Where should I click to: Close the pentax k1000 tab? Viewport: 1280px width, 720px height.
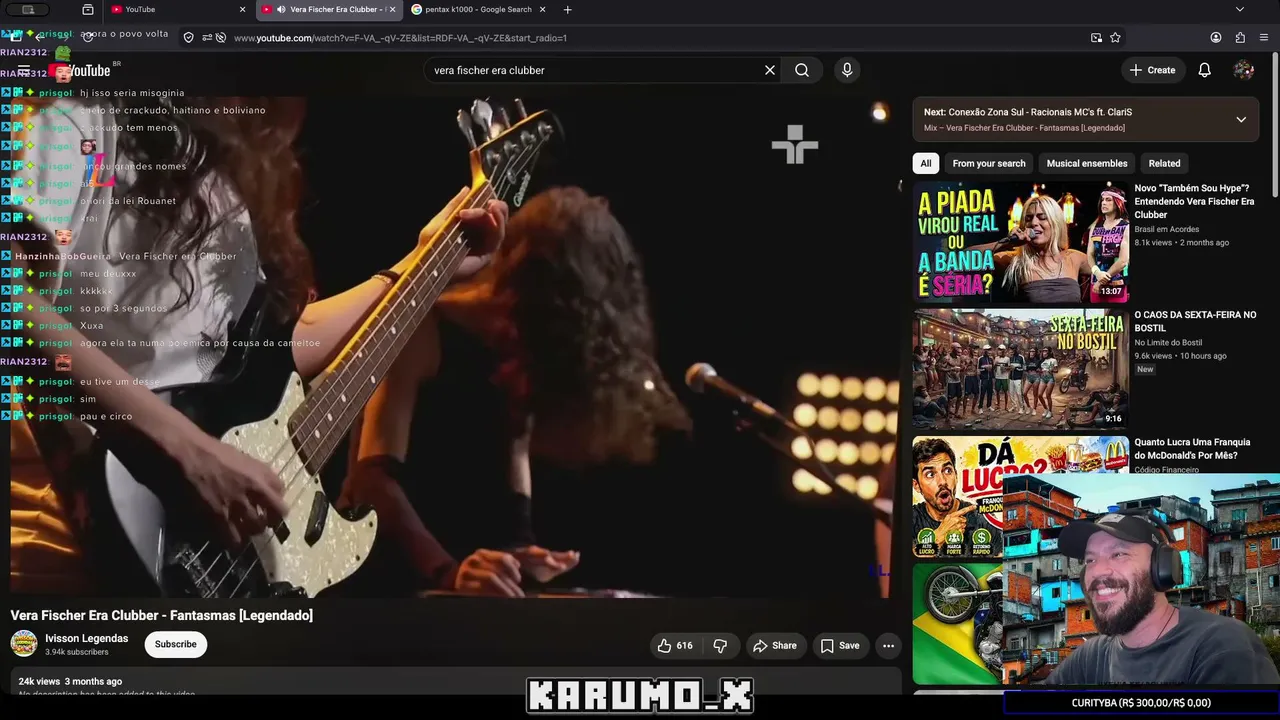[x=542, y=10]
